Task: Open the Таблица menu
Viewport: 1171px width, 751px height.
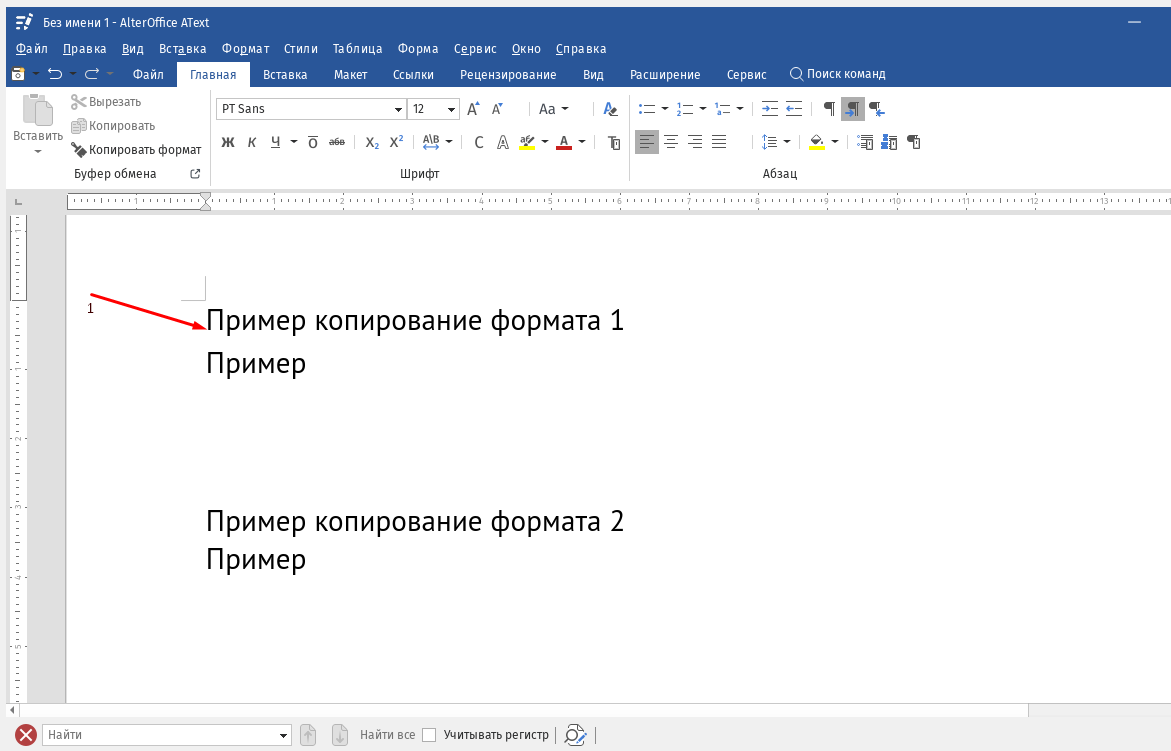Action: [x=358, y=49]
